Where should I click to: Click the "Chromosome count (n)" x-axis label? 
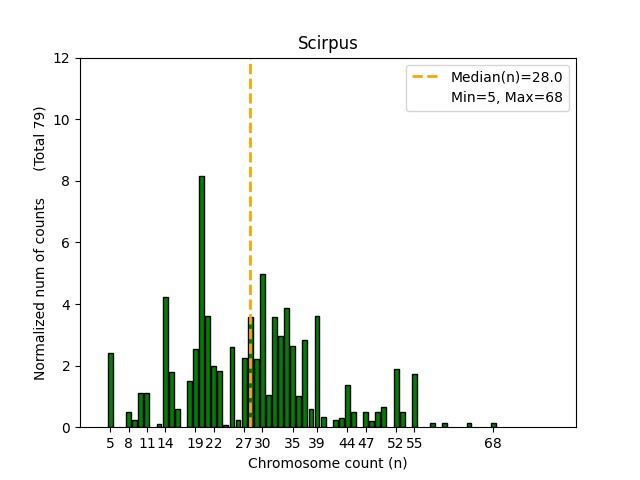[x=327, y=463]
